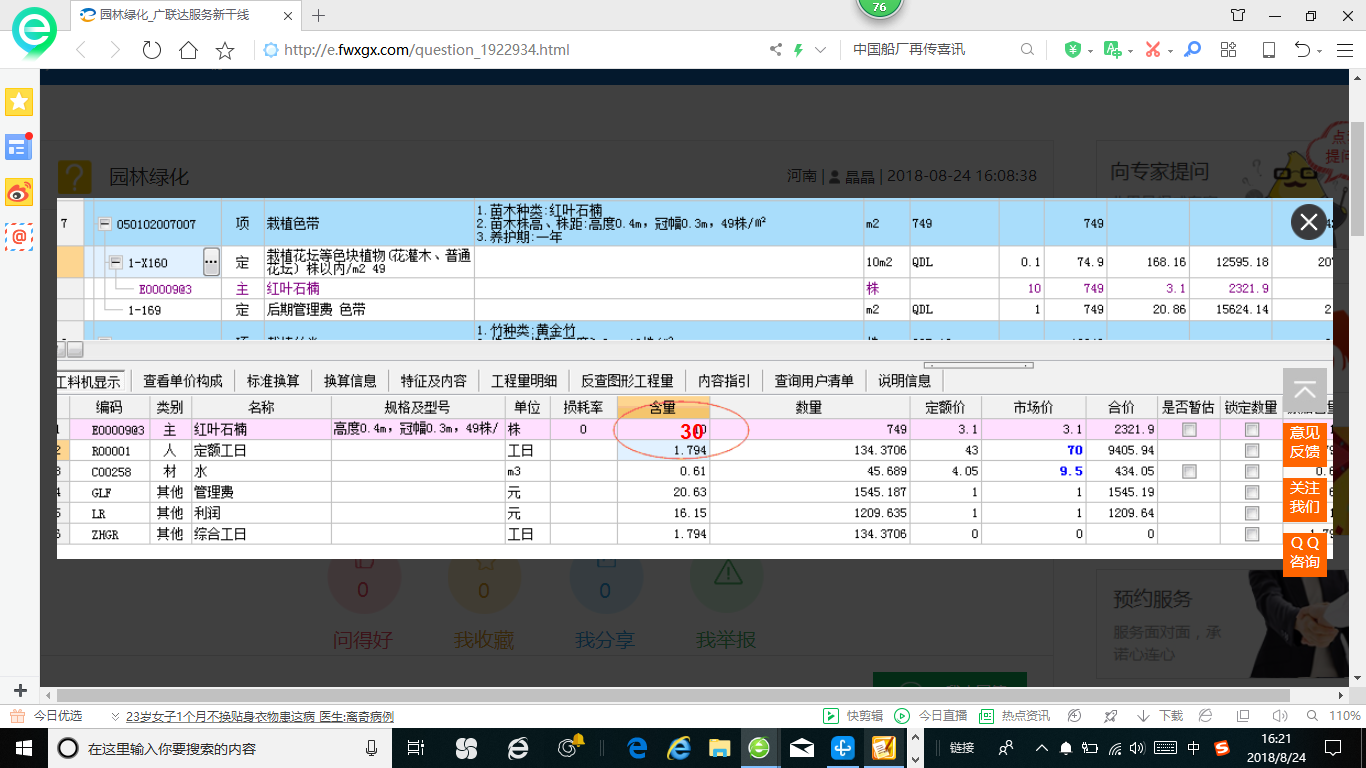Click the green shield payment icon
The width and height of the screenshot is (1366, 768).
click(x=1072, y=48)
